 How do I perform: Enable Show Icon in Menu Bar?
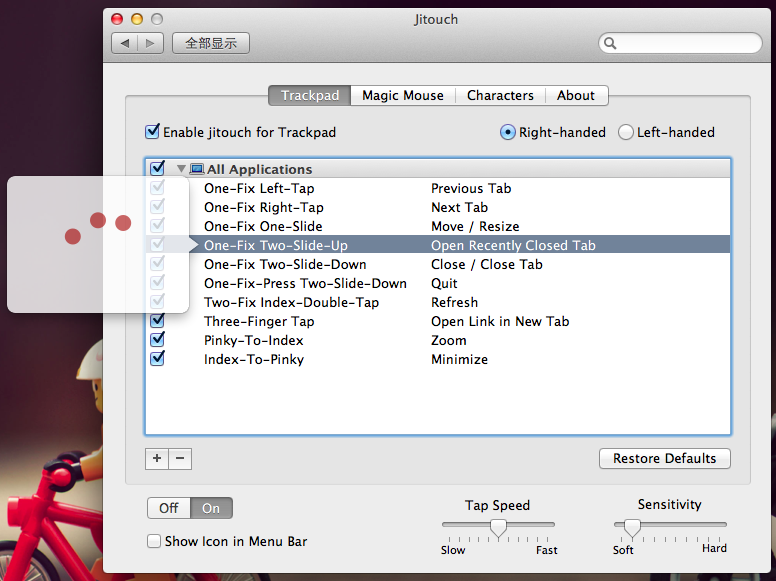154,541
